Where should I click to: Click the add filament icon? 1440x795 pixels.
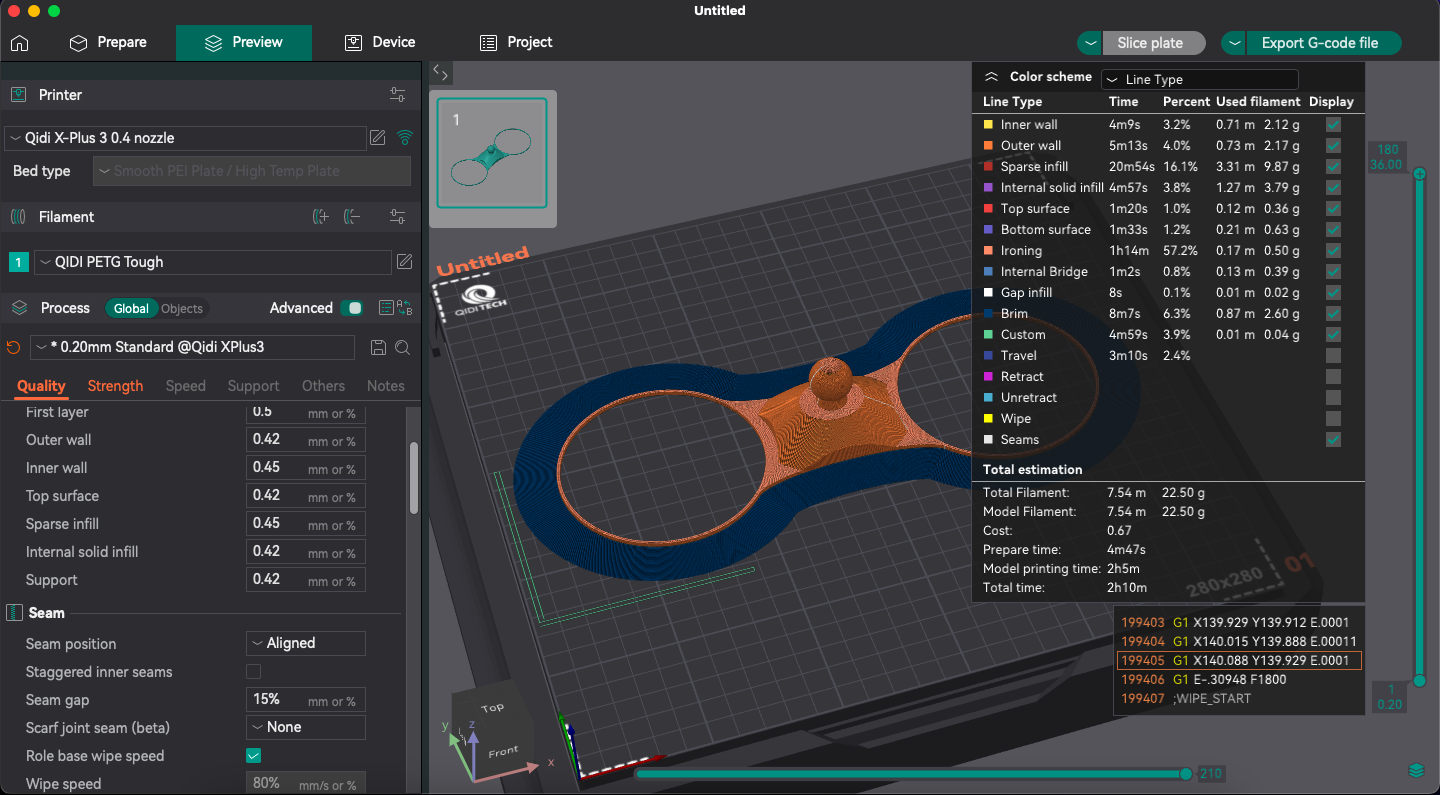coord(320,217)
